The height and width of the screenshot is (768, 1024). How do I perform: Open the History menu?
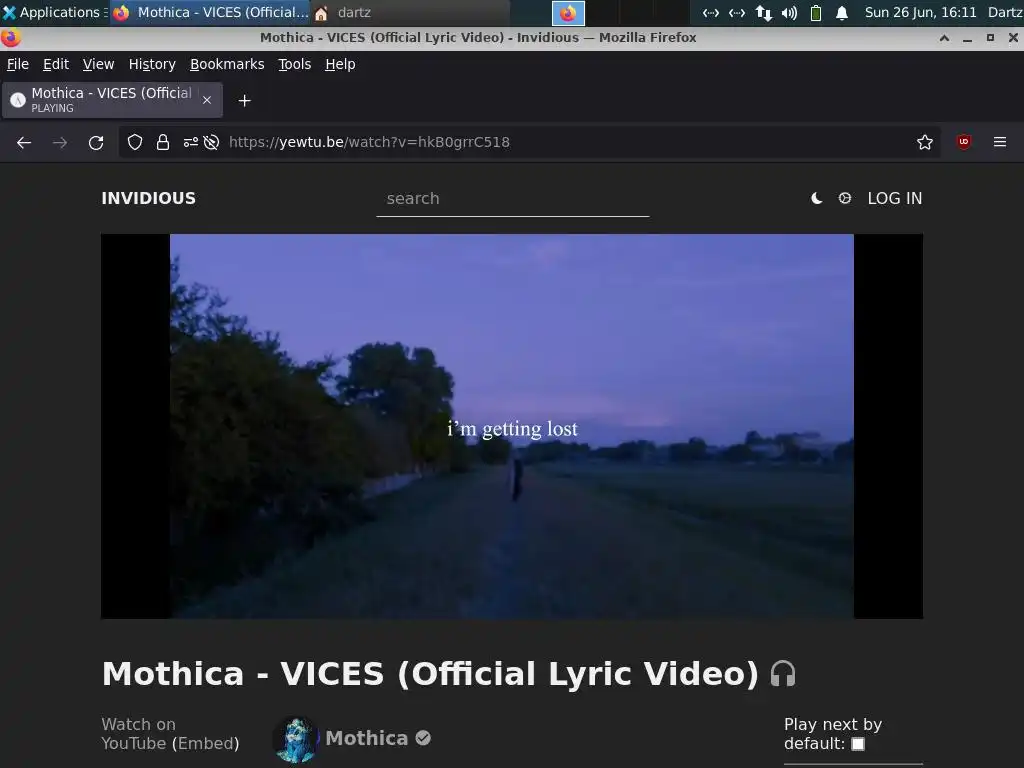(152, 64)
